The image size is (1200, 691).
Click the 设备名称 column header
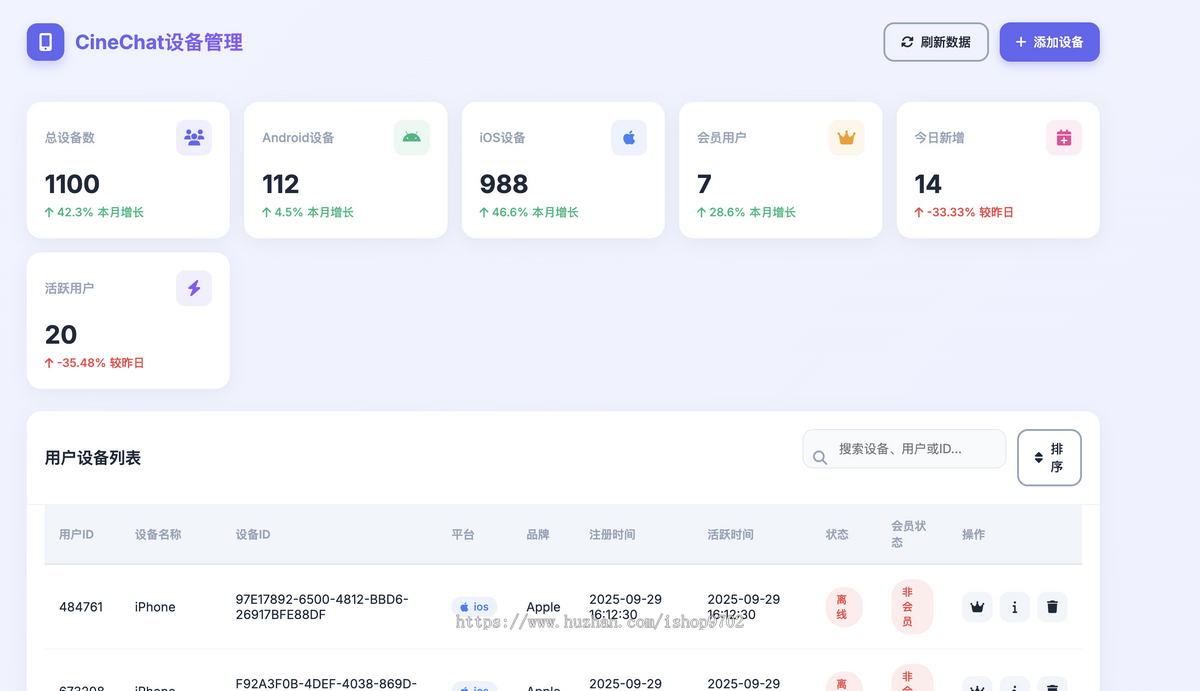click(x=158, y=535)
